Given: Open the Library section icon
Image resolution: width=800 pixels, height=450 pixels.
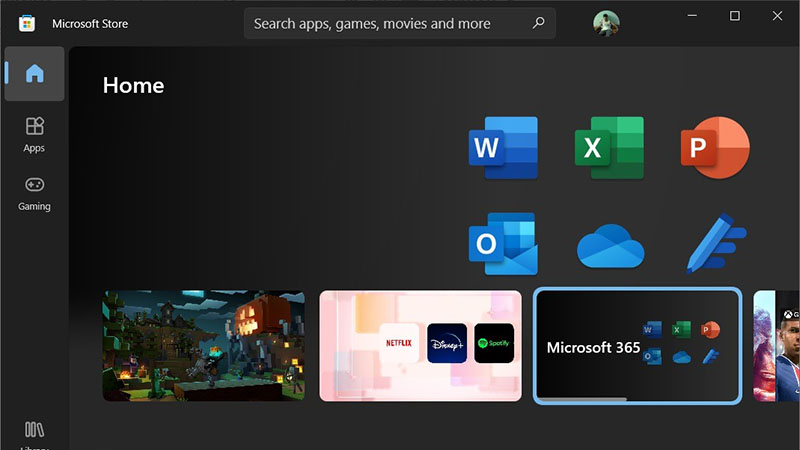Looking at the screenshot, I should tap(34, 430).
